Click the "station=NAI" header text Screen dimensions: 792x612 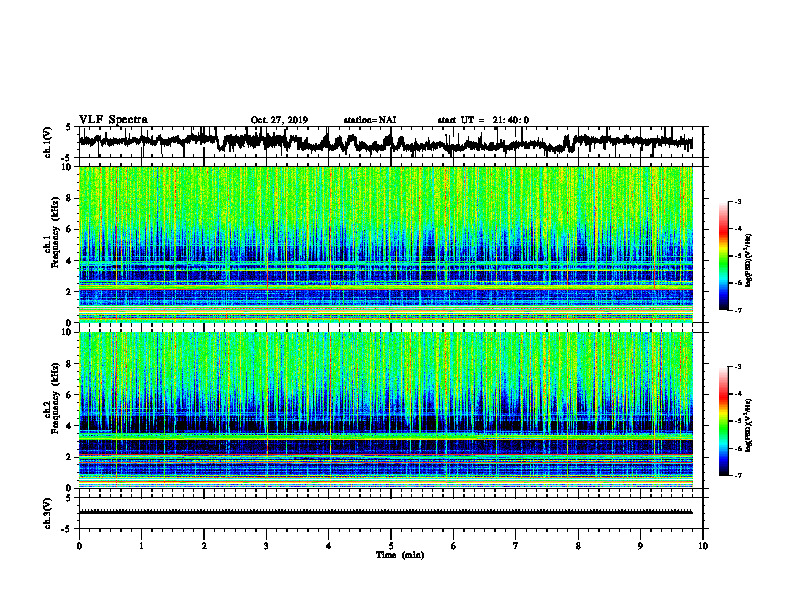(370, 120)
